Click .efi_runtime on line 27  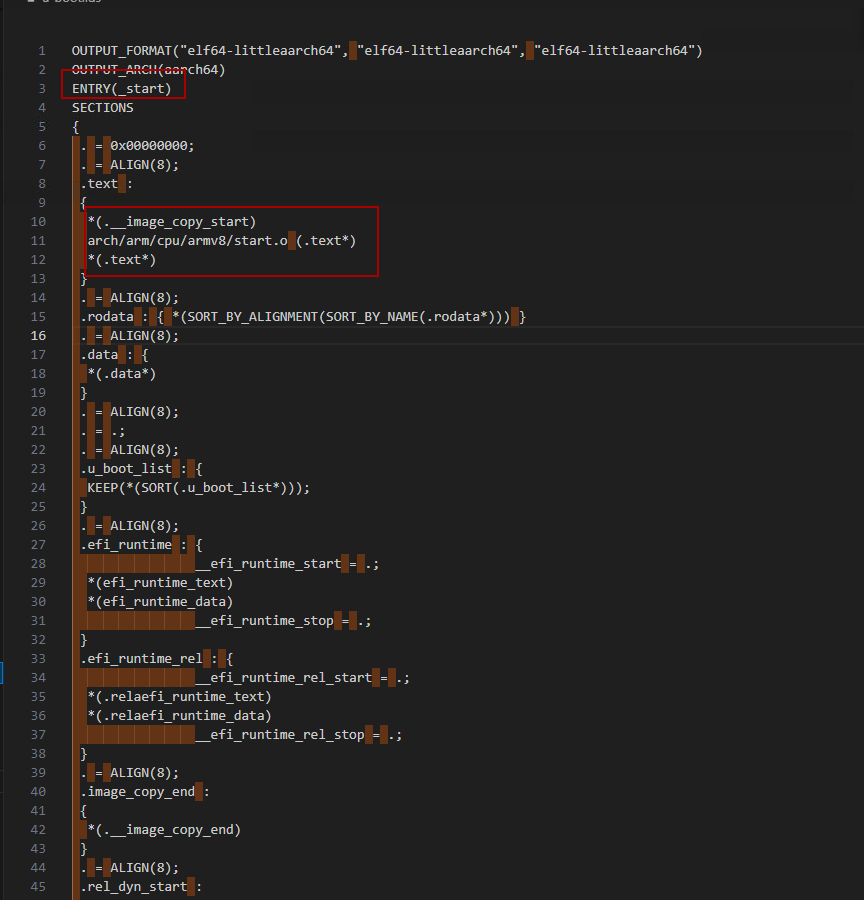click(126, 545)
